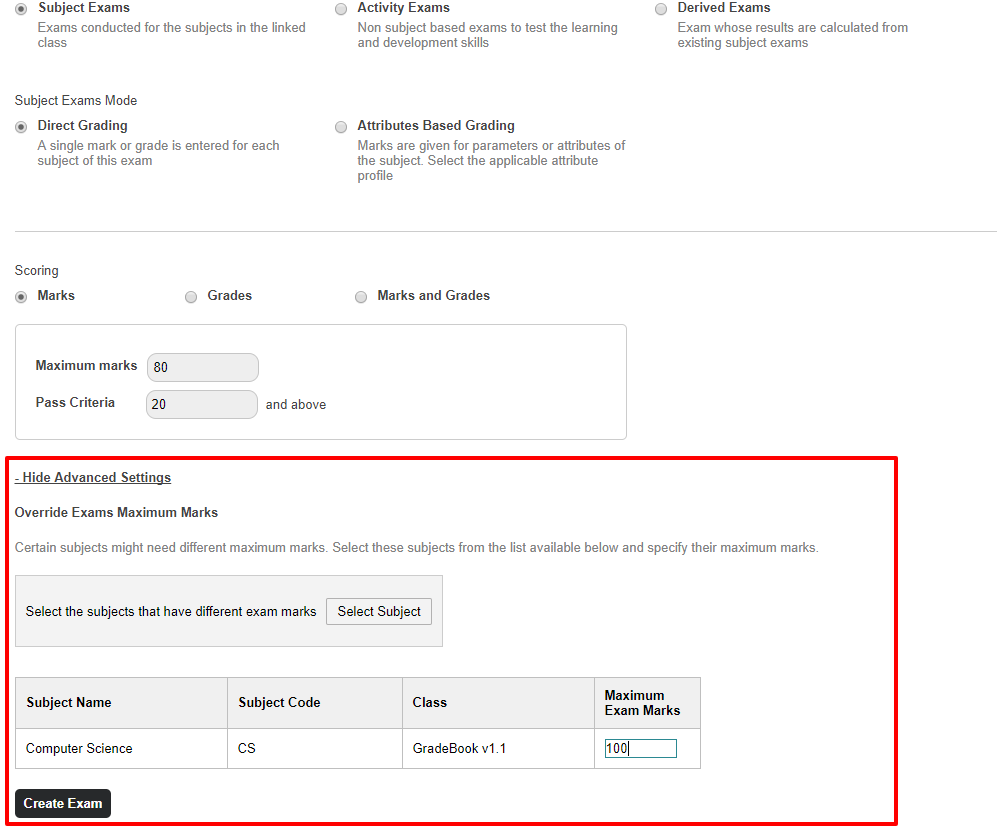
Task: Click the Maximum Exam Marks field for Computer Science
Action: tap(640, 748)
